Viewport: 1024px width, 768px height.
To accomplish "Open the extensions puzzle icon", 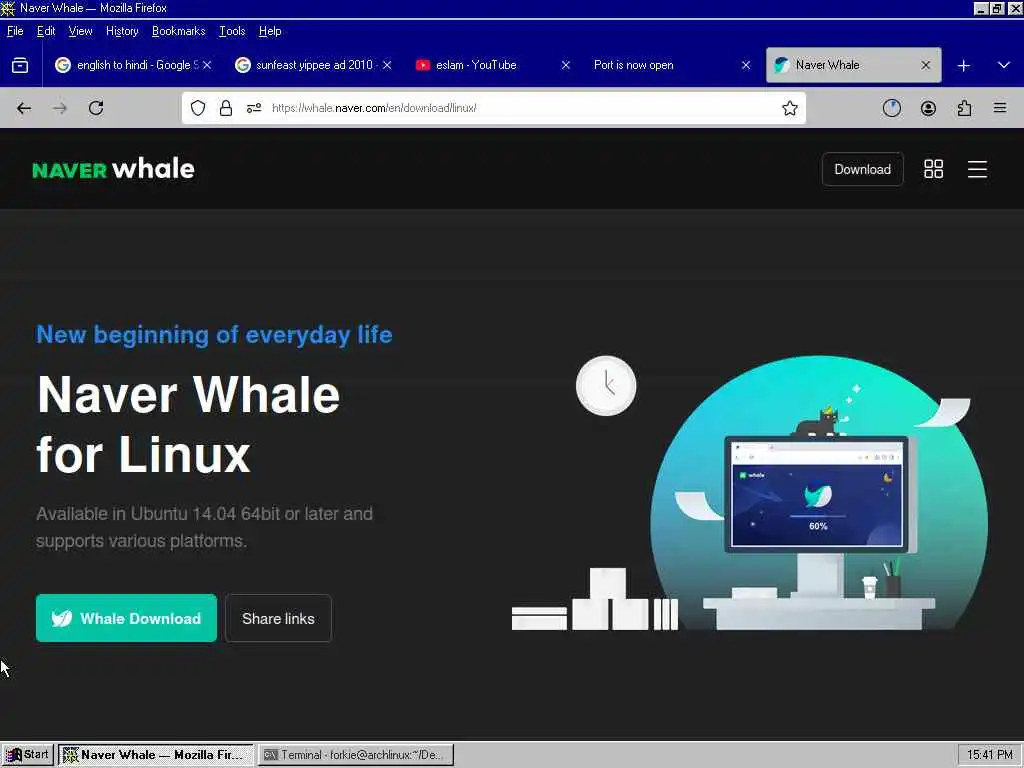I will (964, 108).
